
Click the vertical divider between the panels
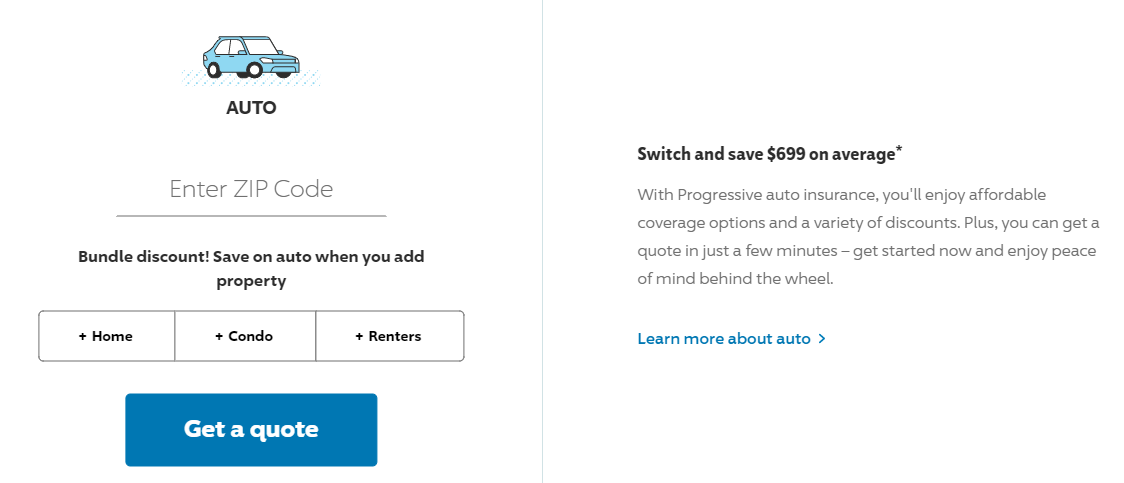tap(542, 240)
